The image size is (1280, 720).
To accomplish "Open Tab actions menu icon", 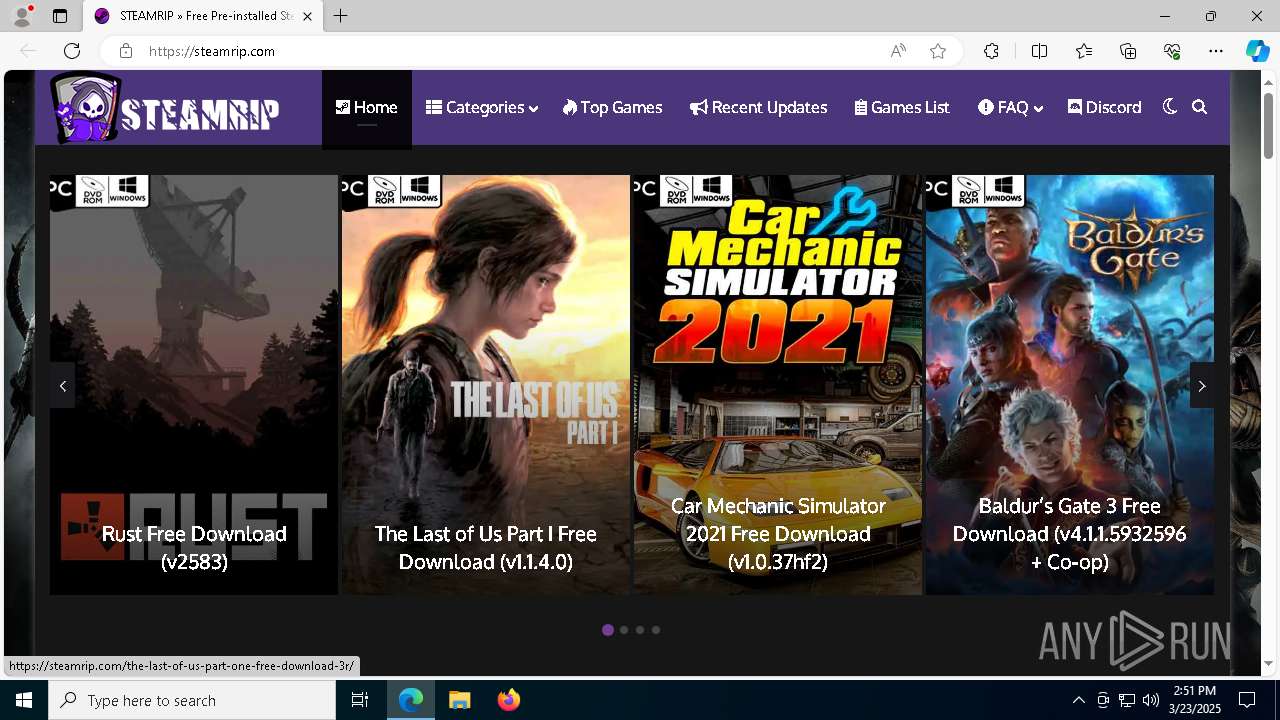I will pos(60,16).
